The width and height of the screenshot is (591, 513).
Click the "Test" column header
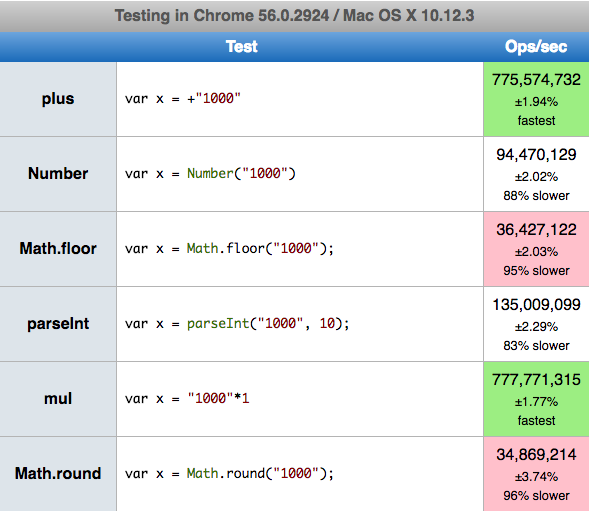tap(242, 47)
